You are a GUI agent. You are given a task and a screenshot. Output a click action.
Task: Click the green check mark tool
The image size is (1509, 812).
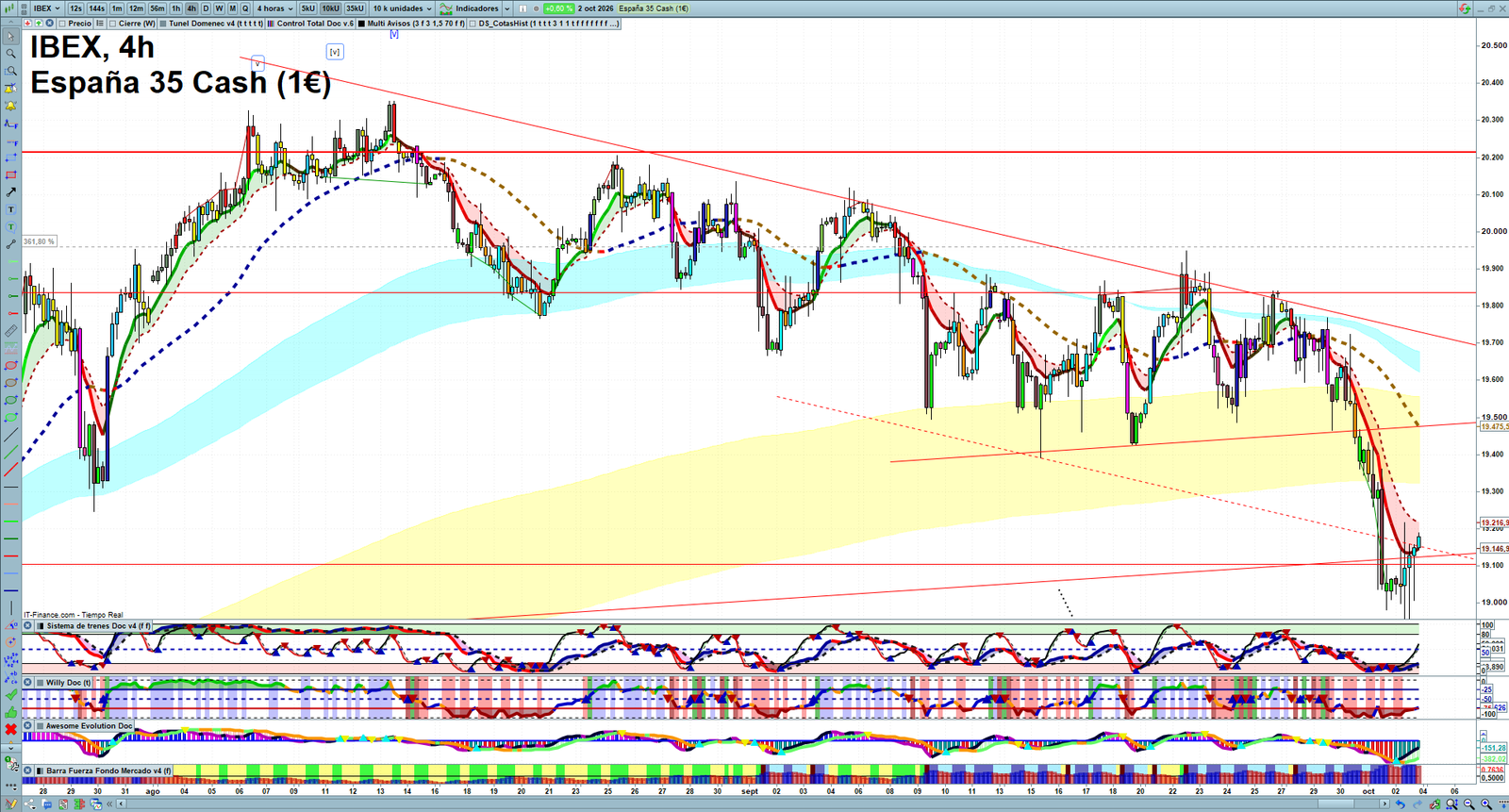[x=11, y=695]
